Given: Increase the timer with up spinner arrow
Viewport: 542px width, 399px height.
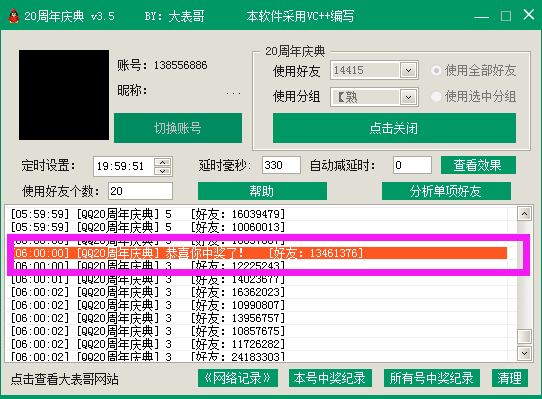Looking at the screenshot, I should 162,162.
